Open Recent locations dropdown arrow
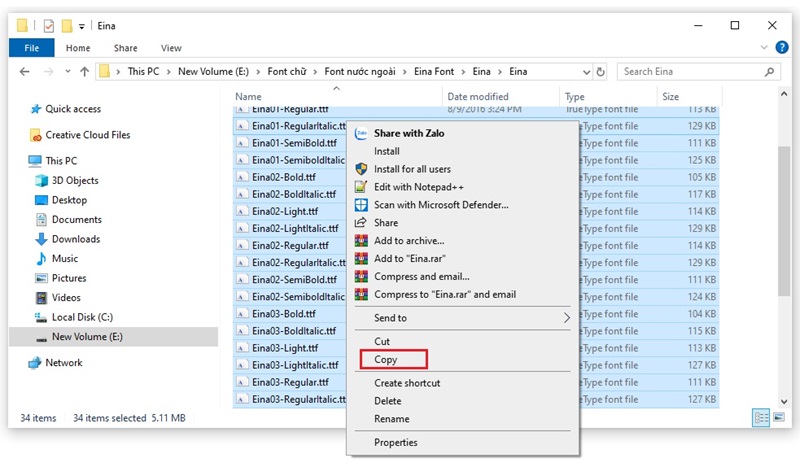 [x=68, y=71]
